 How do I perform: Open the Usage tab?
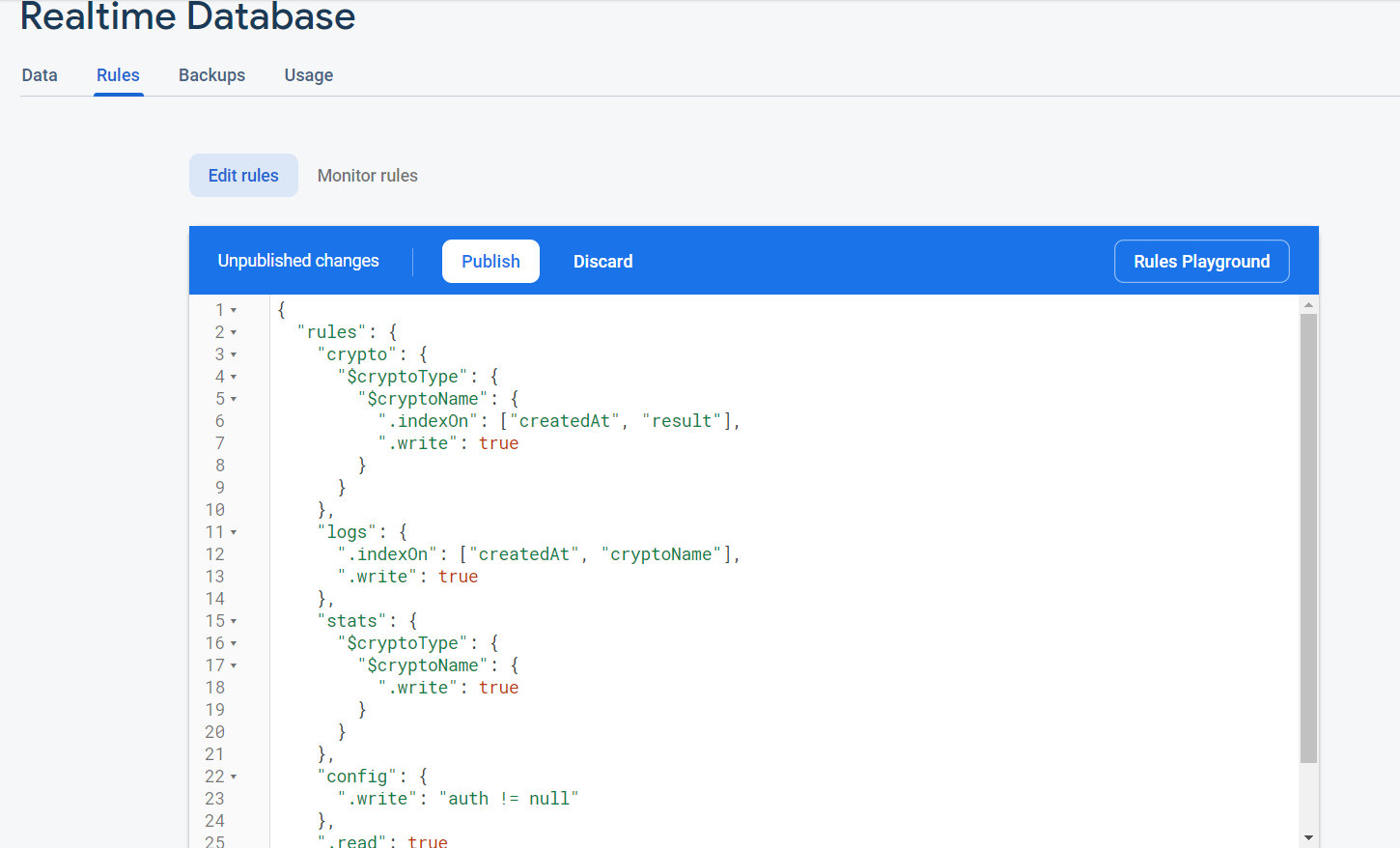[x=309, y=75]
